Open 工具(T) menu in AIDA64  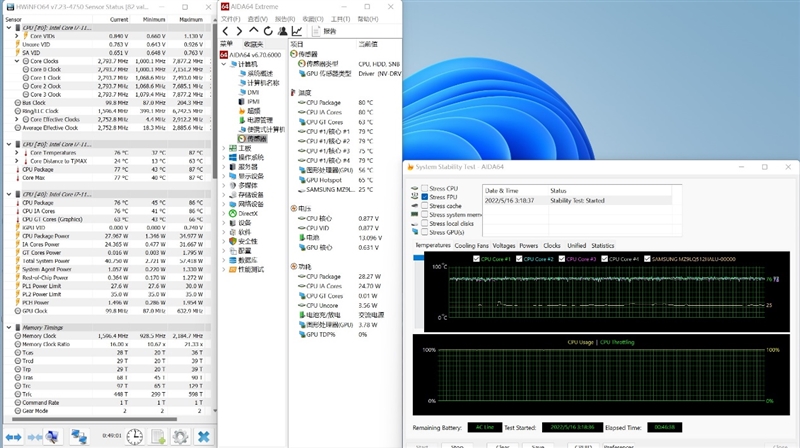tap(340, 19)
